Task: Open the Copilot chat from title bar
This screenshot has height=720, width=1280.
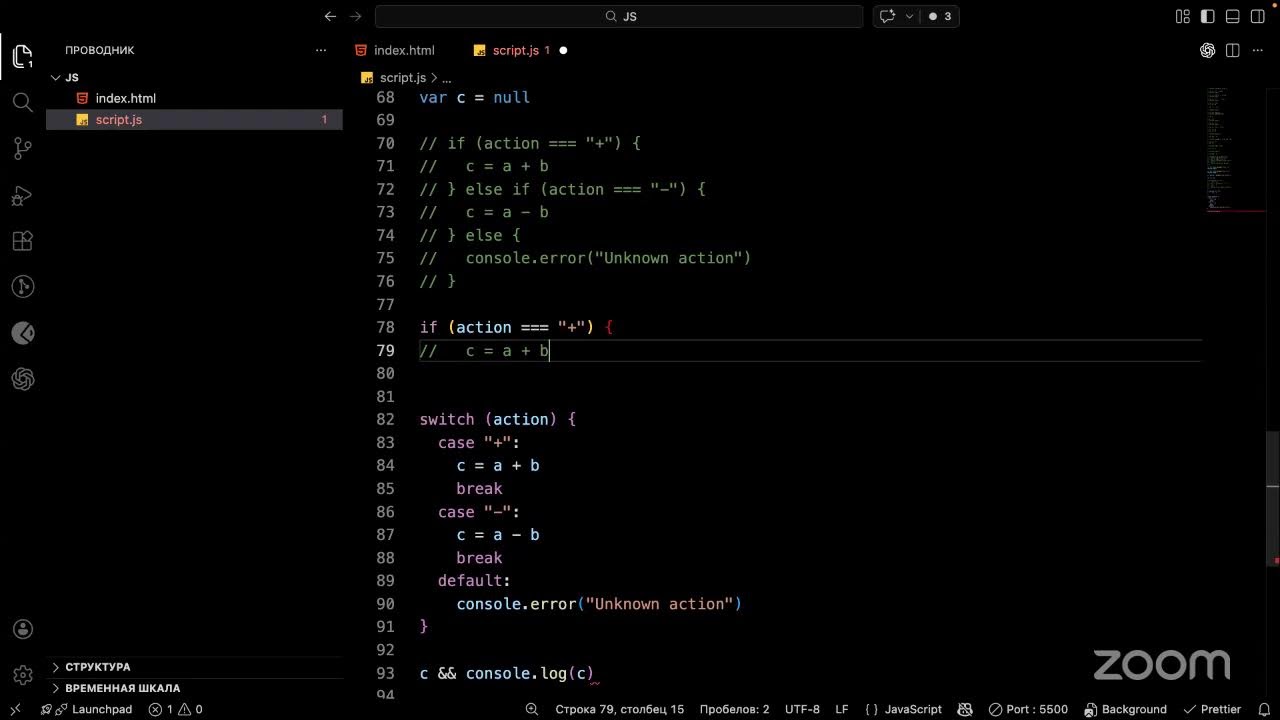Action: [x=887, y=16]
